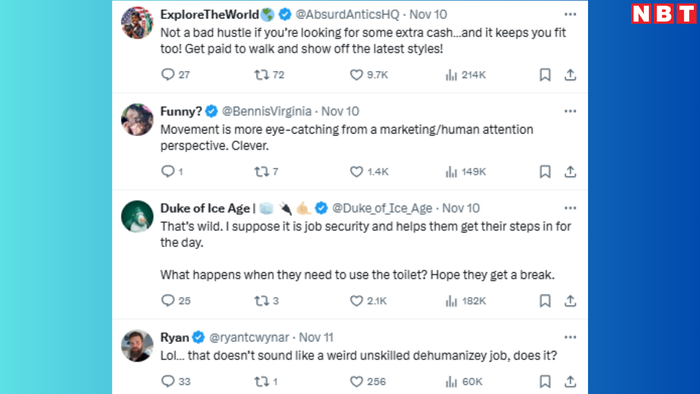Open more options on ExploreTheWorld tweet
This screenshot has width=700, height=394.
(x=570, y=14)
